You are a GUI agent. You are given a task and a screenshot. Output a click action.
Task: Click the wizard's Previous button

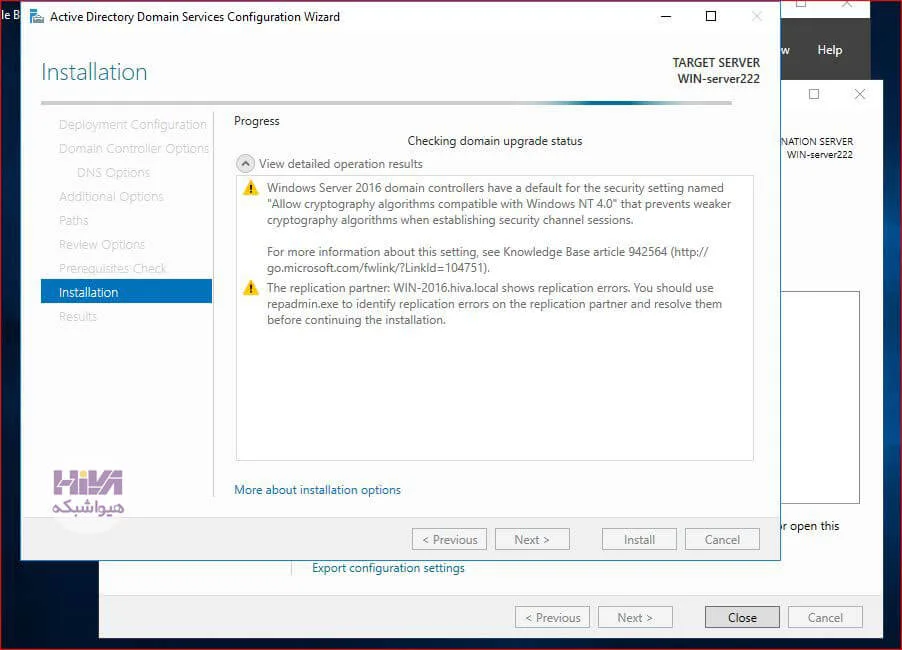449,540
